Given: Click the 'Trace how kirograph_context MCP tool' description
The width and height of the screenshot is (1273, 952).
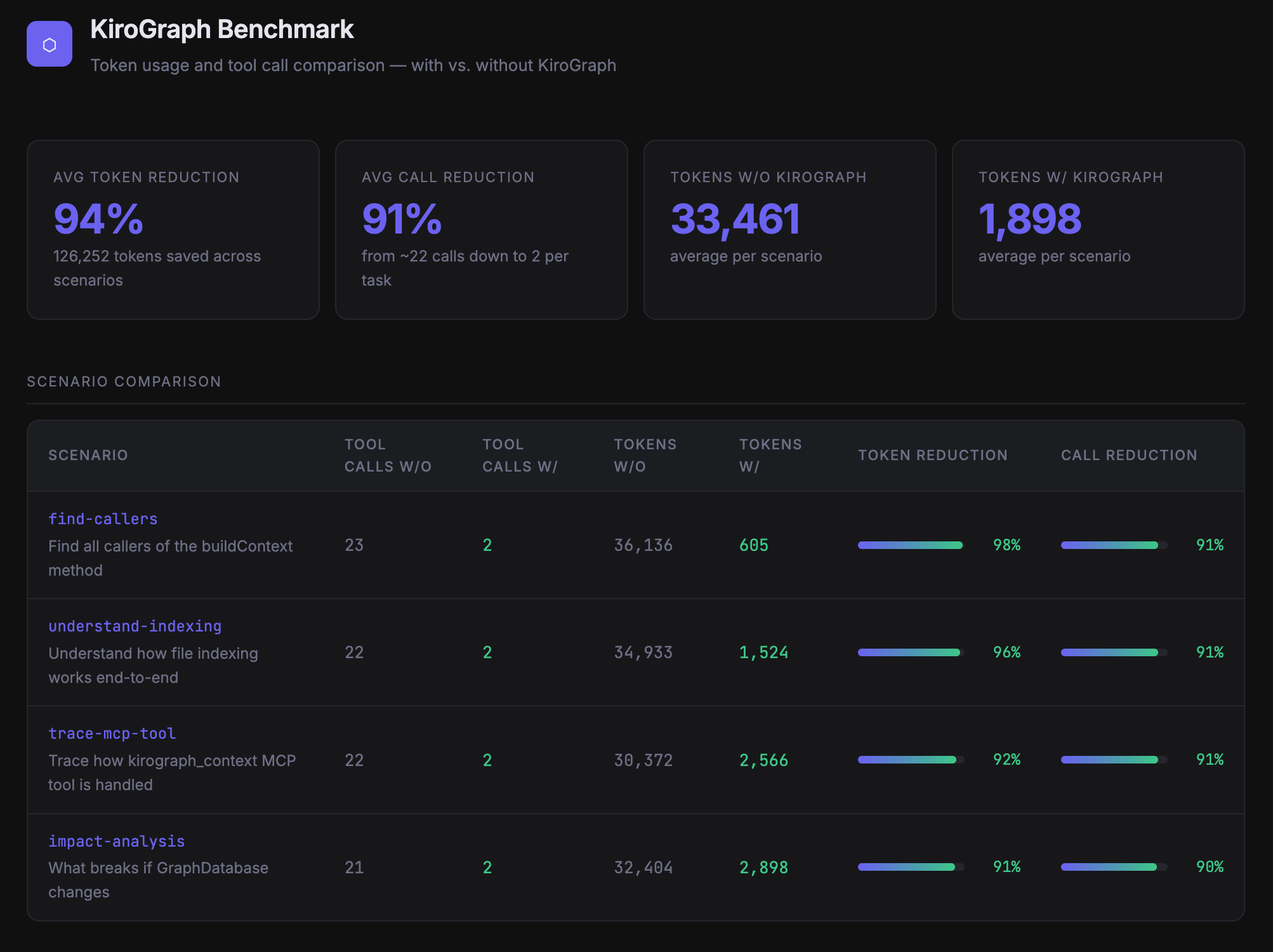Looking at the screenshot, I should [x=172, y=772].
